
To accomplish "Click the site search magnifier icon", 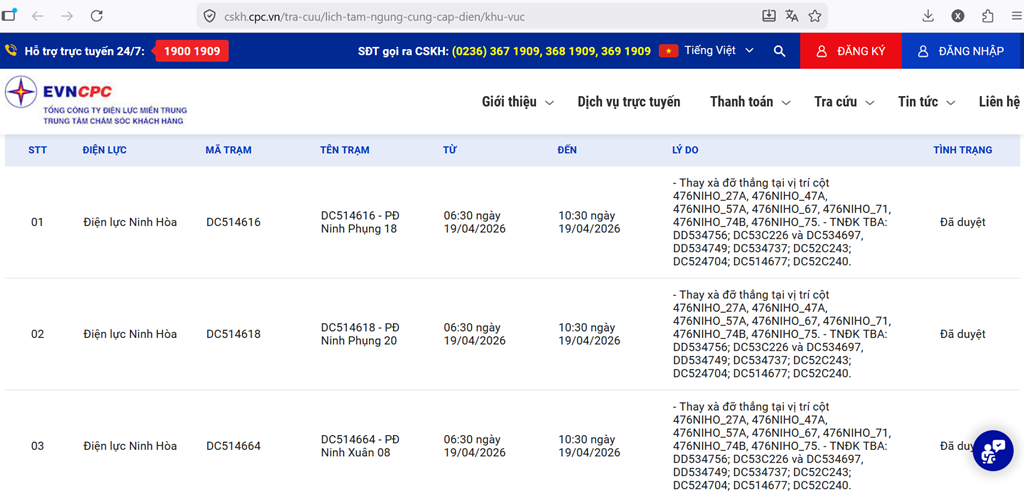I will pos(779,51).
